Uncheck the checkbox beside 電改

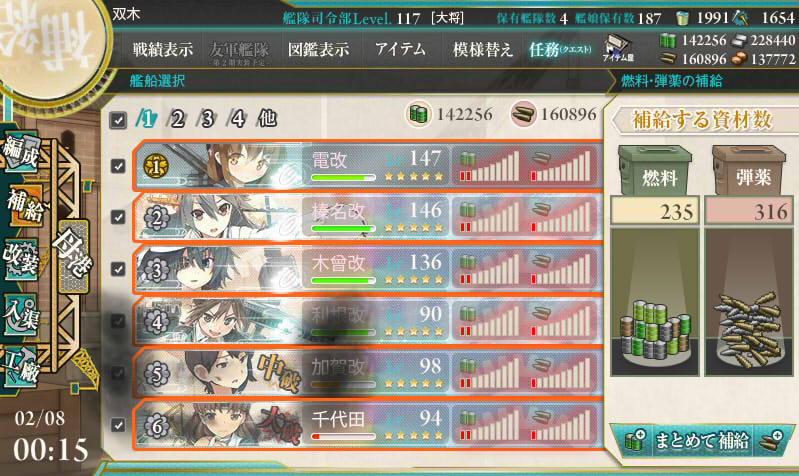(118, 166)
